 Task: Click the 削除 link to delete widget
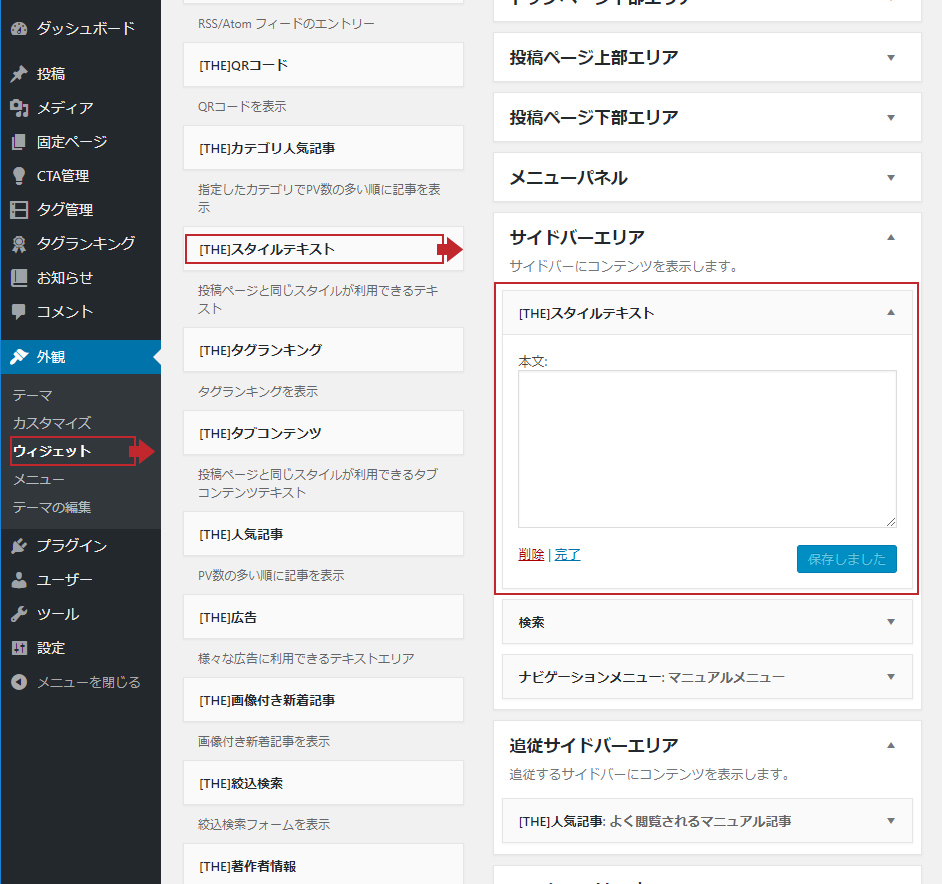531,555
